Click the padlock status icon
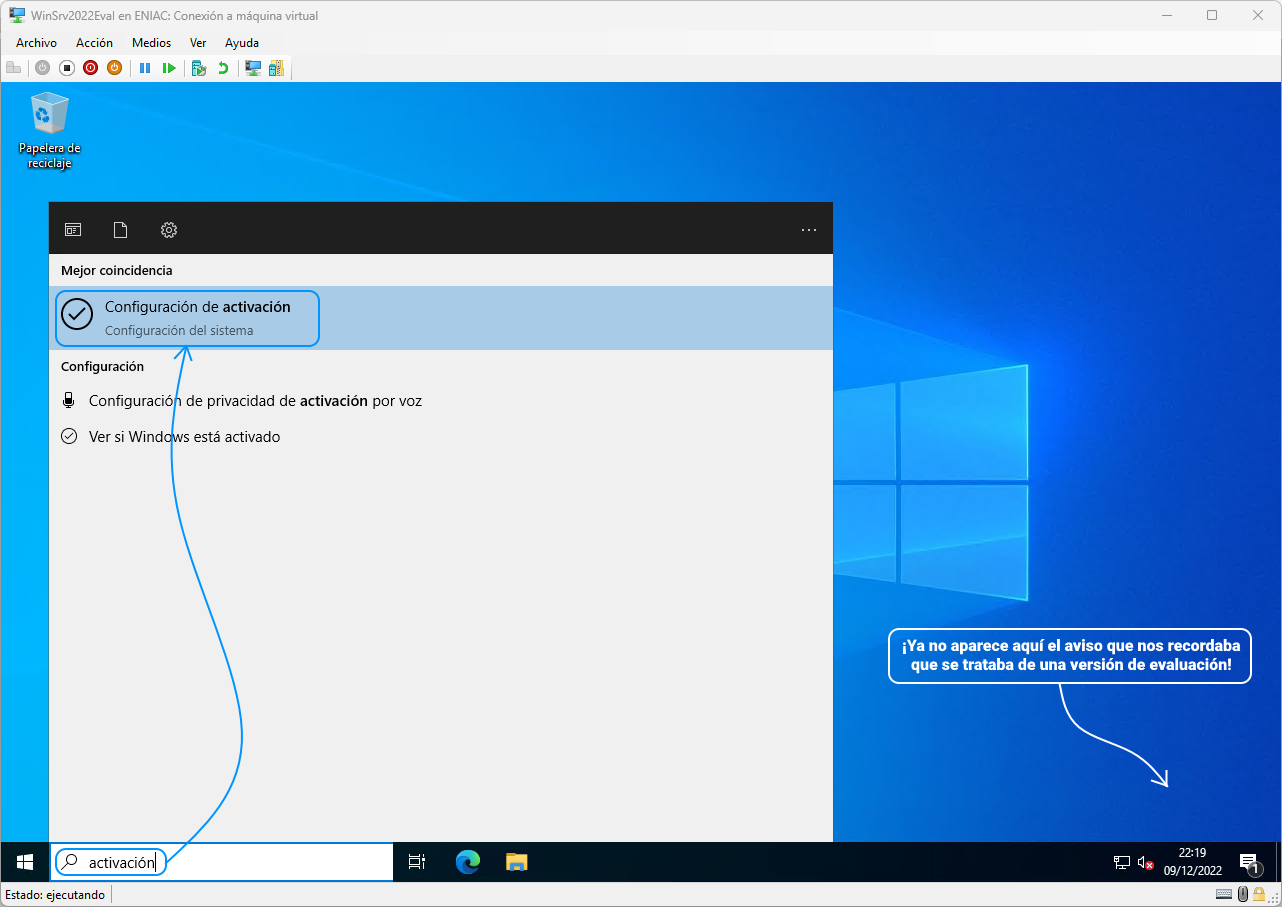This screenshot has height=907, width=1282. pyautogui.click(x=1258, y=895)
